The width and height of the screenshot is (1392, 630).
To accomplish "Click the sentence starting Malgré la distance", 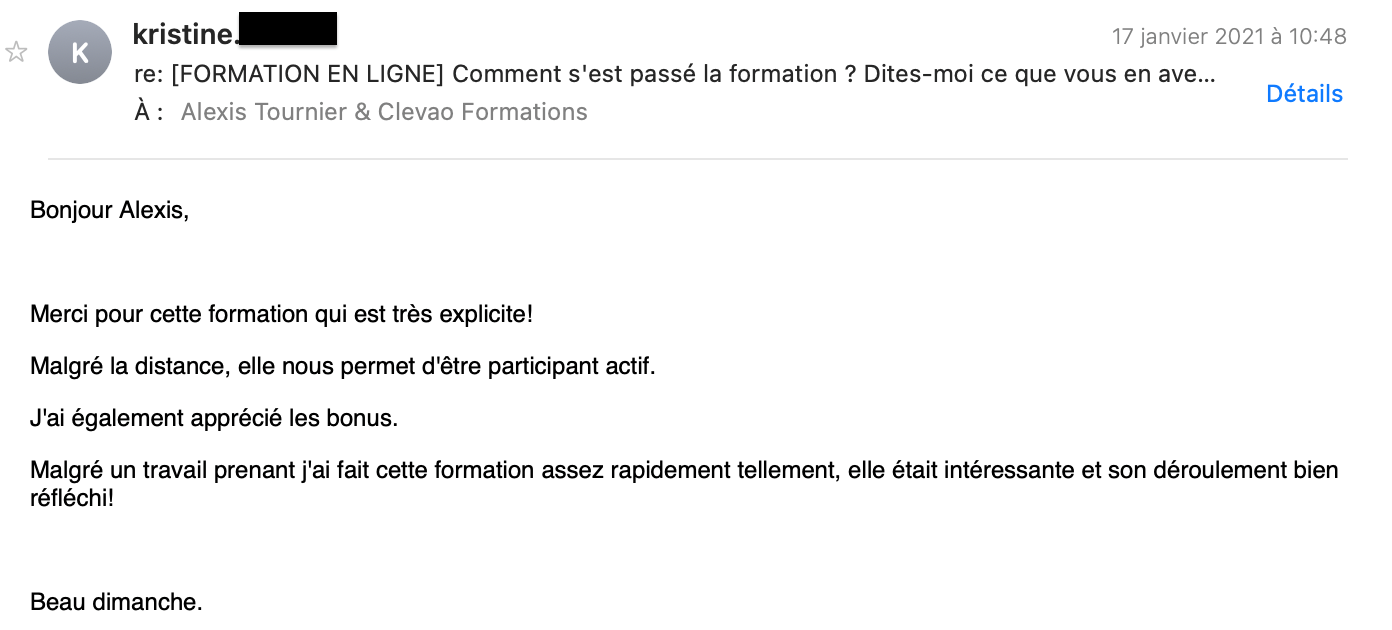I will [343, 366].
